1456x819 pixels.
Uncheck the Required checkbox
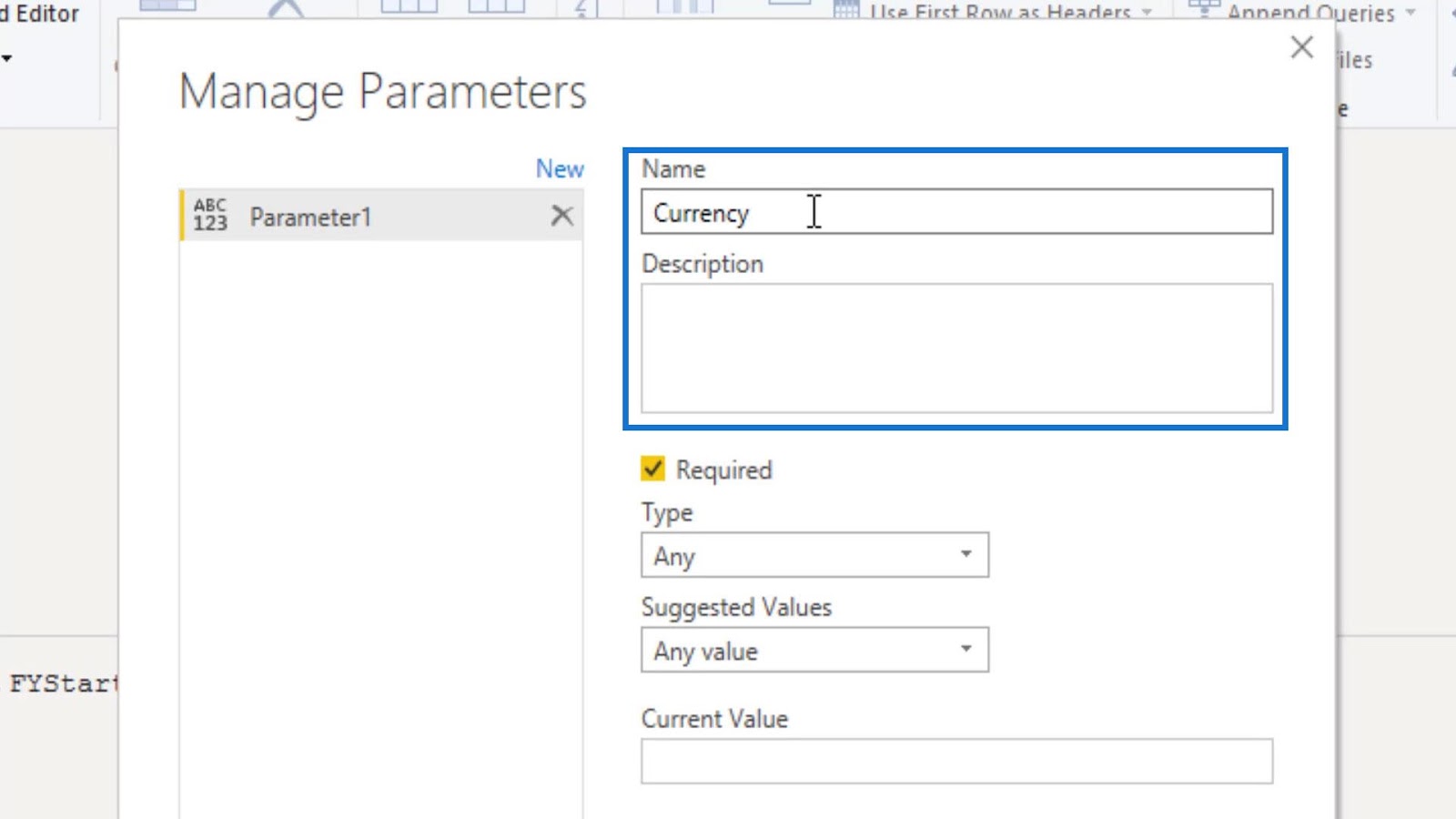tap(652, 469)
